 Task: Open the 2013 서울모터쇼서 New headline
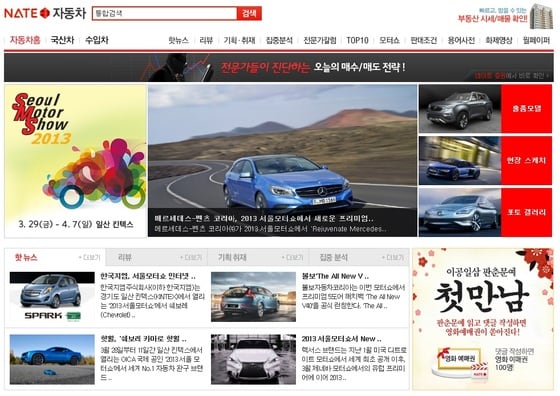(341, 339)
